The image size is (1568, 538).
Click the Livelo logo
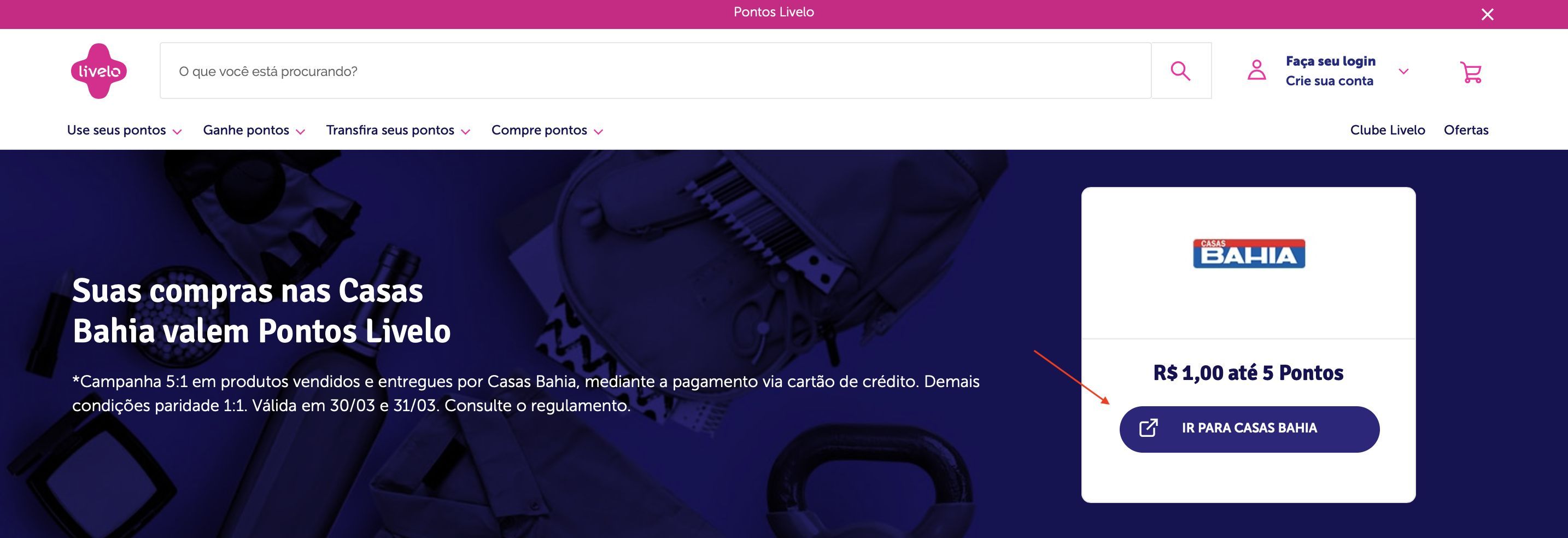click(98, 71)
